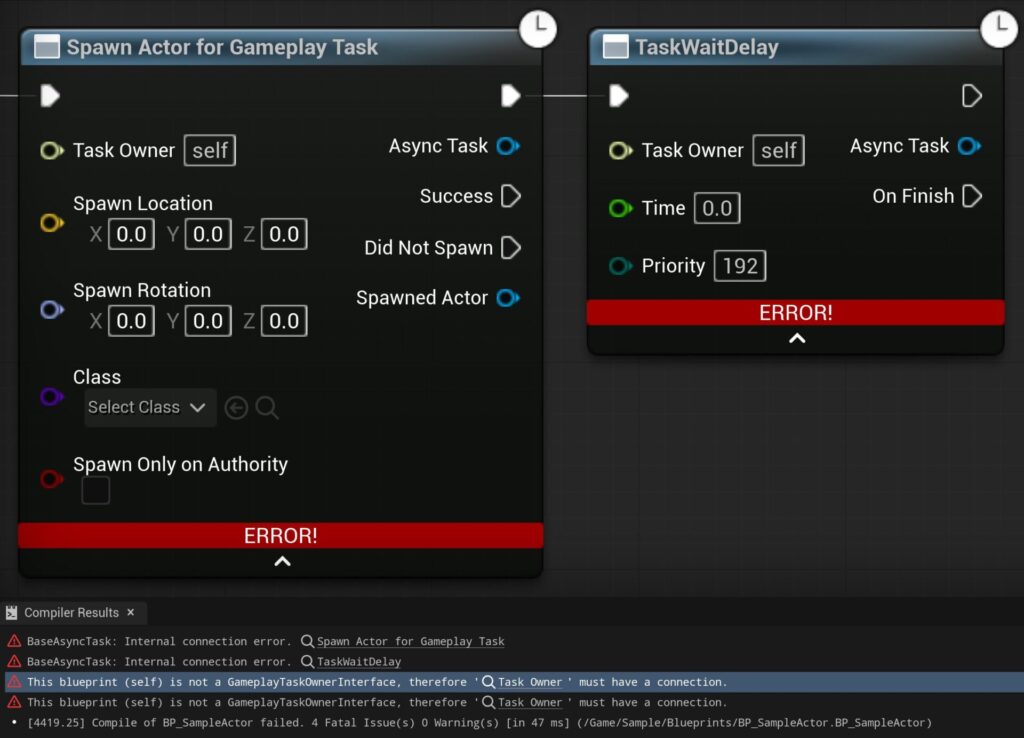Open the TaskWaitDelay link in compiler results
This screenshot has height=738, width=1024.
pyautogui.click(x=358, y=662)
